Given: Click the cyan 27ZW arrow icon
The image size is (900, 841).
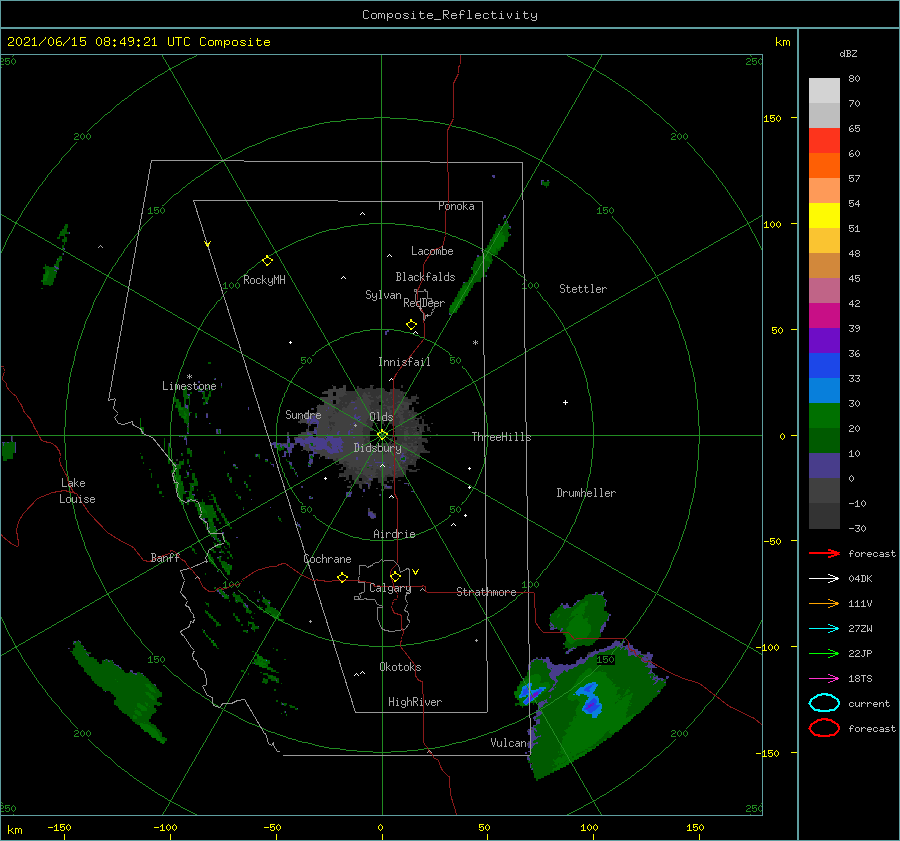Looking at the screenshot, I should 824,629.
